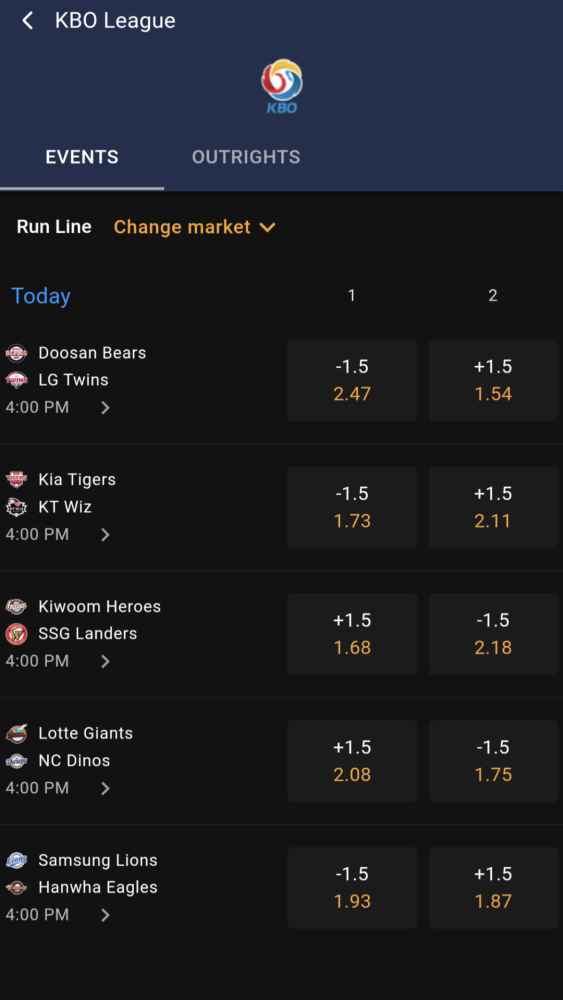Open the Kiwoom Heroes match name
The height and width of the screenshot is (1000, 563).
[99, 607]
